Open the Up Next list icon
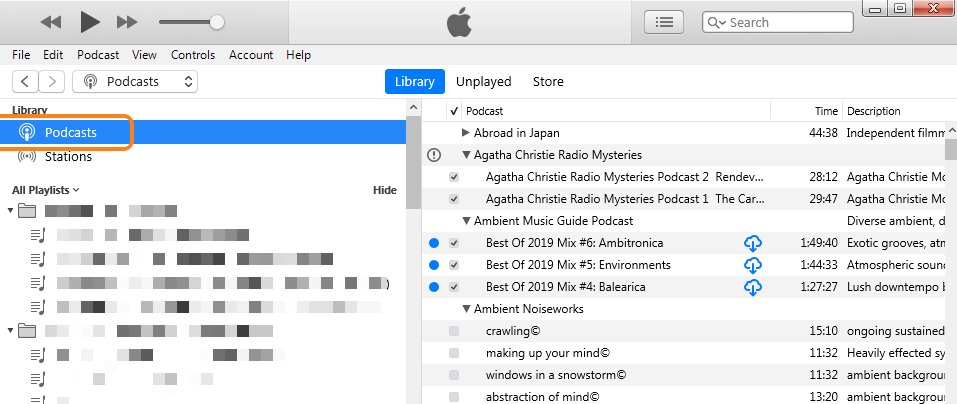The image size is (957, 404). (664, 23)
